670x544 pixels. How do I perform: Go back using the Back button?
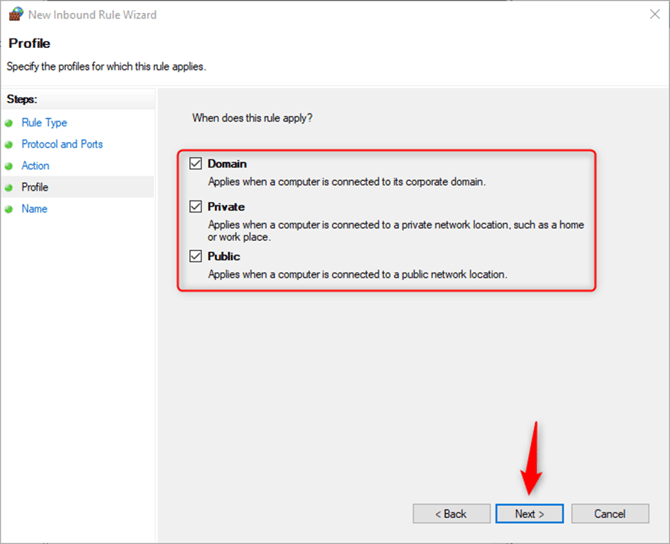[451, 514]
